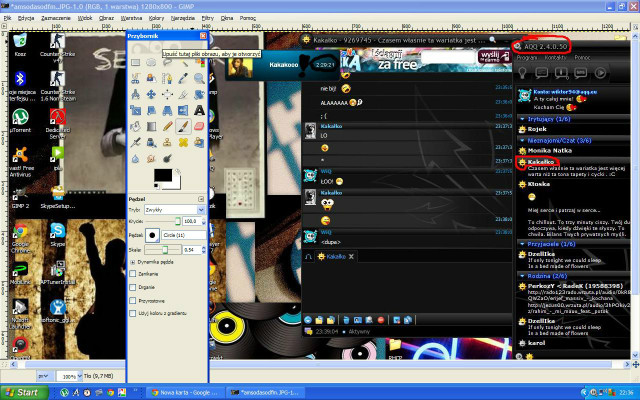Open tool options panel menu beside Pędzel heading
The height and width of the screenshot is (400, 640).
(x=201, y=199)
